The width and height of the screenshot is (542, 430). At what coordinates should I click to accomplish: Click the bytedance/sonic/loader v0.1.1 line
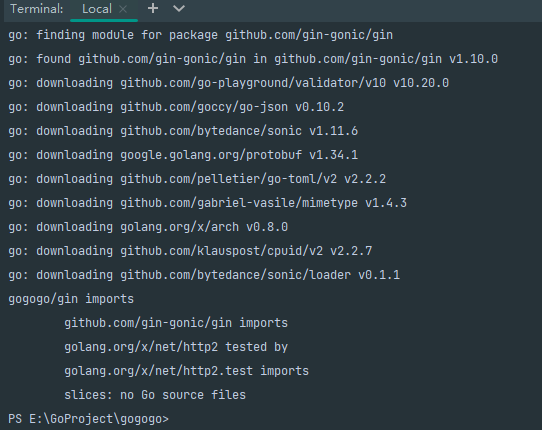point(204,275)
